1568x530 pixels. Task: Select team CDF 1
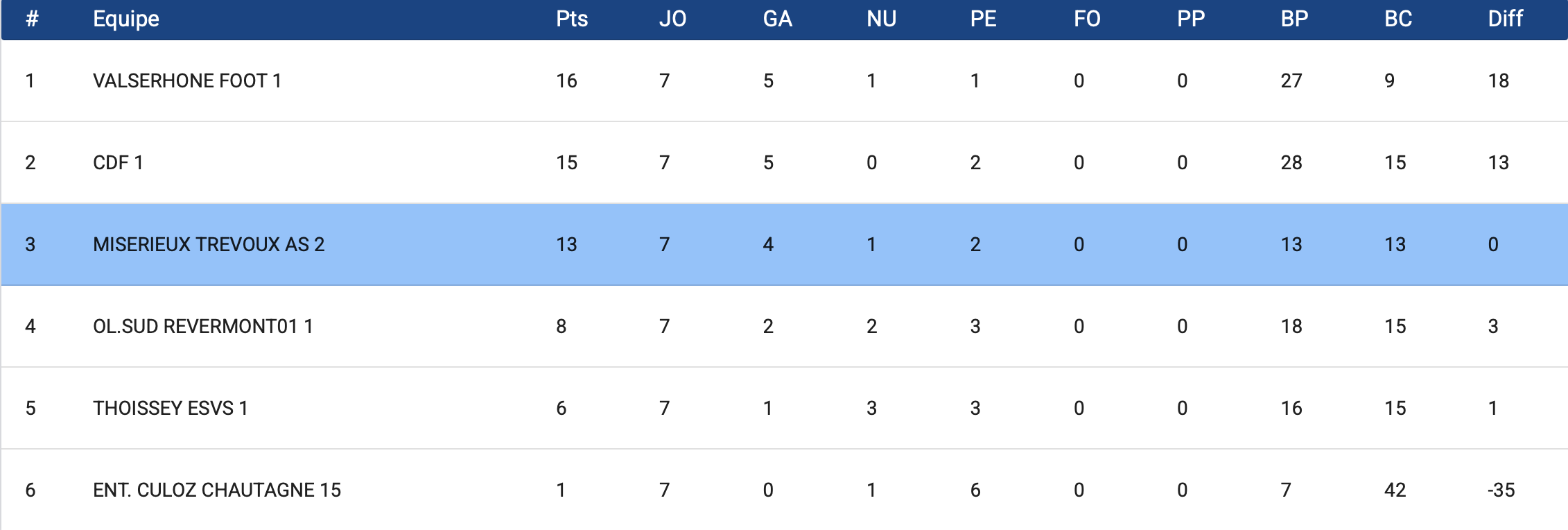click(118, 163)
